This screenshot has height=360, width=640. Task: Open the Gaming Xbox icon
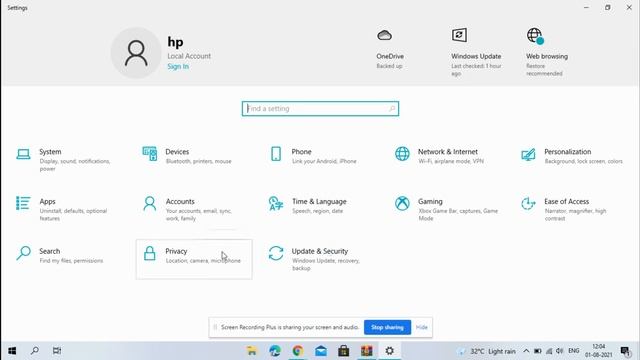[402, 203]
